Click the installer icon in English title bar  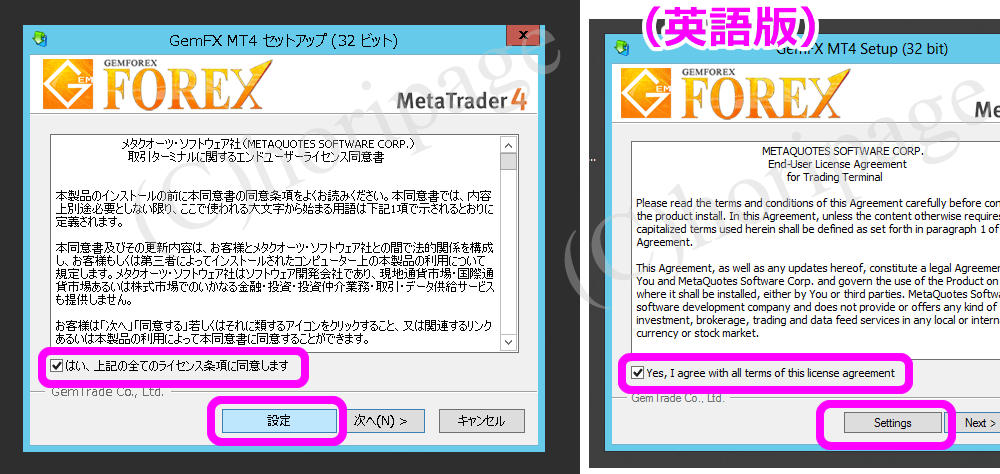(x=621, y=48)
